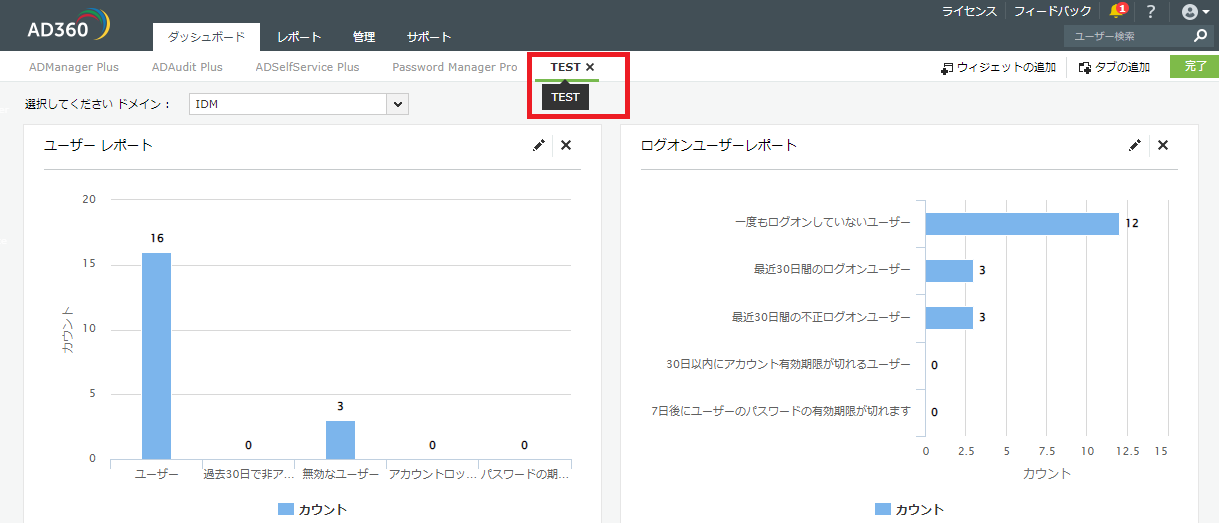Switch to the ADAudit Plus tab
The width and height of the screenshot is (1219, 523).
pos(187,67)
